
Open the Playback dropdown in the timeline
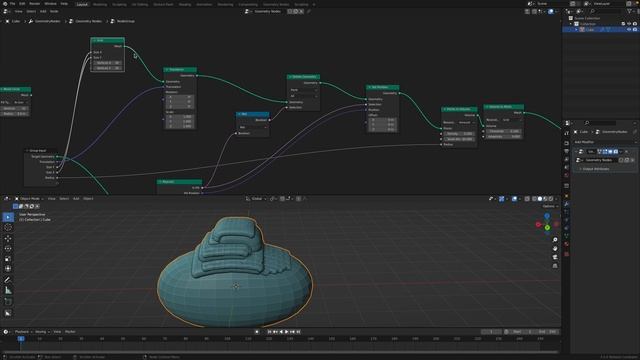24,332
